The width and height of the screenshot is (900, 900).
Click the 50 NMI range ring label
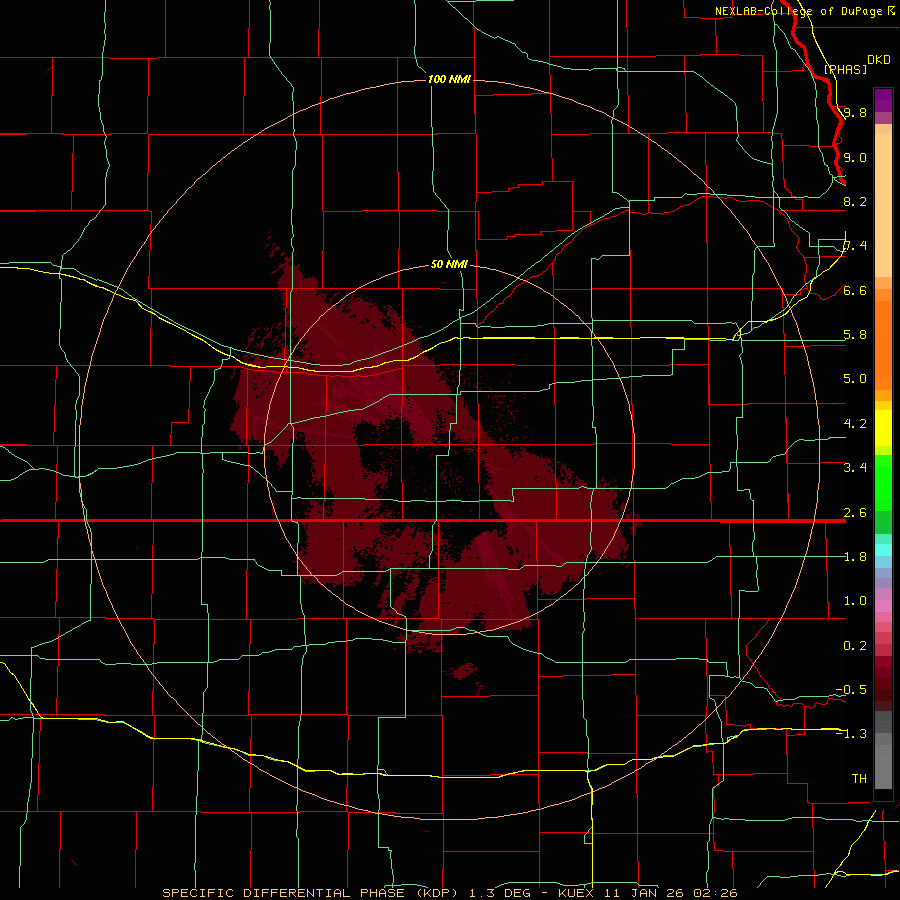[x=449, y=264]
